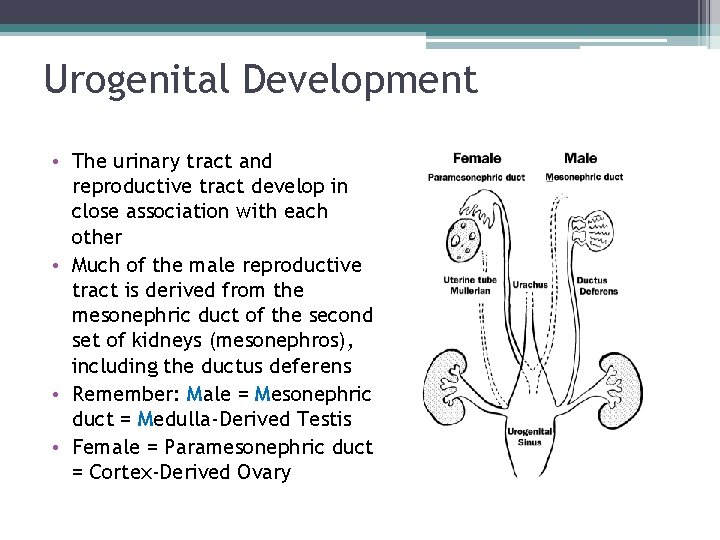Click the kidney drawing below 'Ductus Deferens'
Screen dimensions: 720x540
619,391
